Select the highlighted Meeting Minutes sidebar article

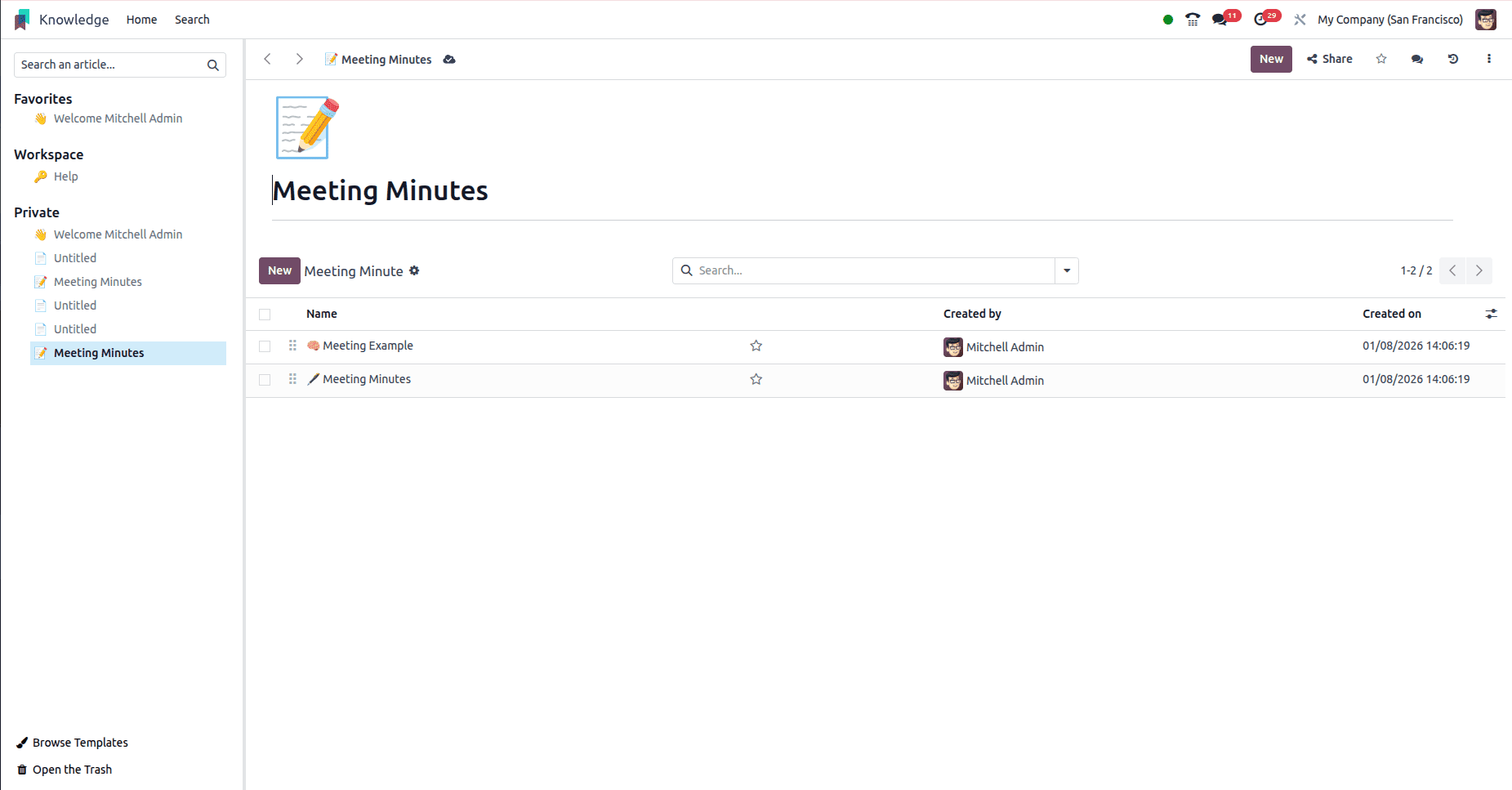click(x=128, y=353)
